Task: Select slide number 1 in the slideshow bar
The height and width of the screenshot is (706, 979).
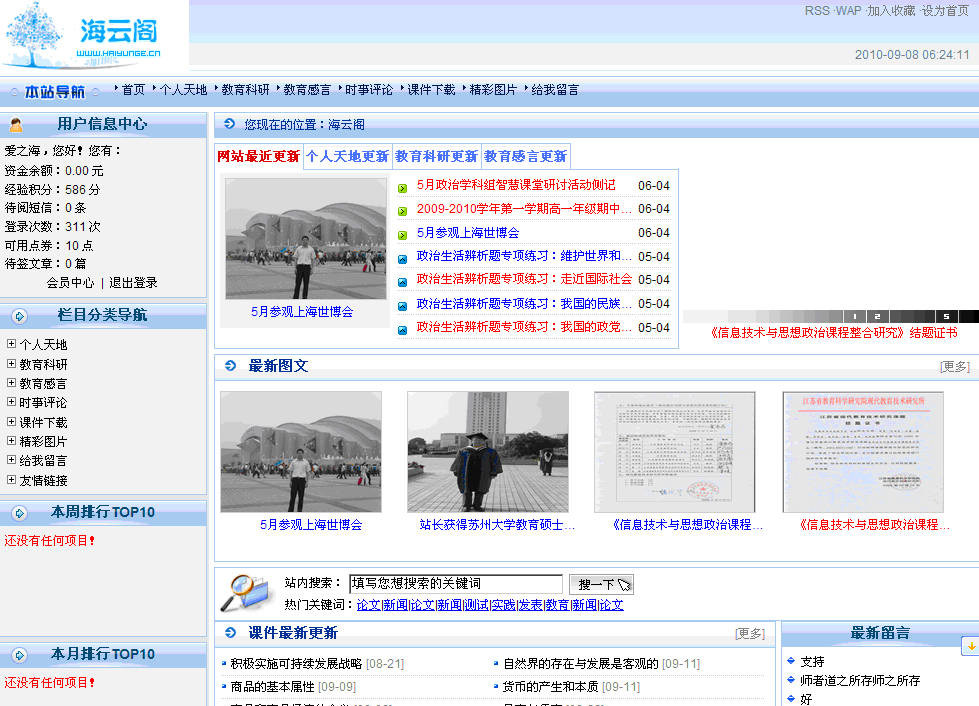Action: pos(855,316)
